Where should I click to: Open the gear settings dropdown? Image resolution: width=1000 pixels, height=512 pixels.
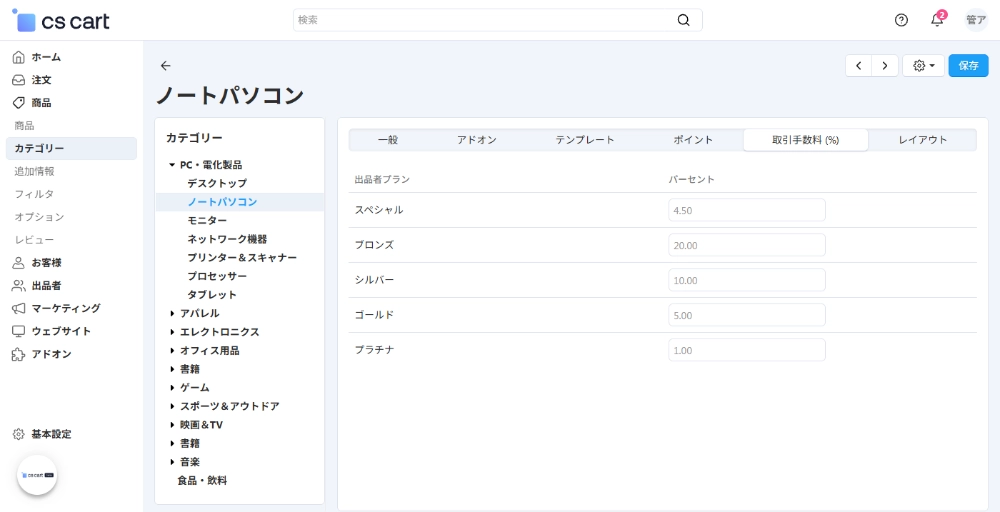pos(922,66)
